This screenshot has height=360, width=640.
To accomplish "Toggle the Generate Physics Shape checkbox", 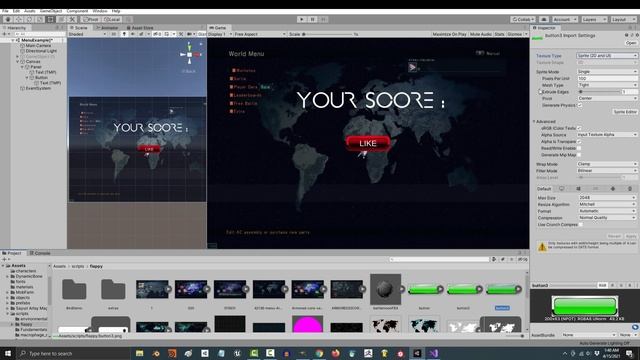I will pos(580,105).
